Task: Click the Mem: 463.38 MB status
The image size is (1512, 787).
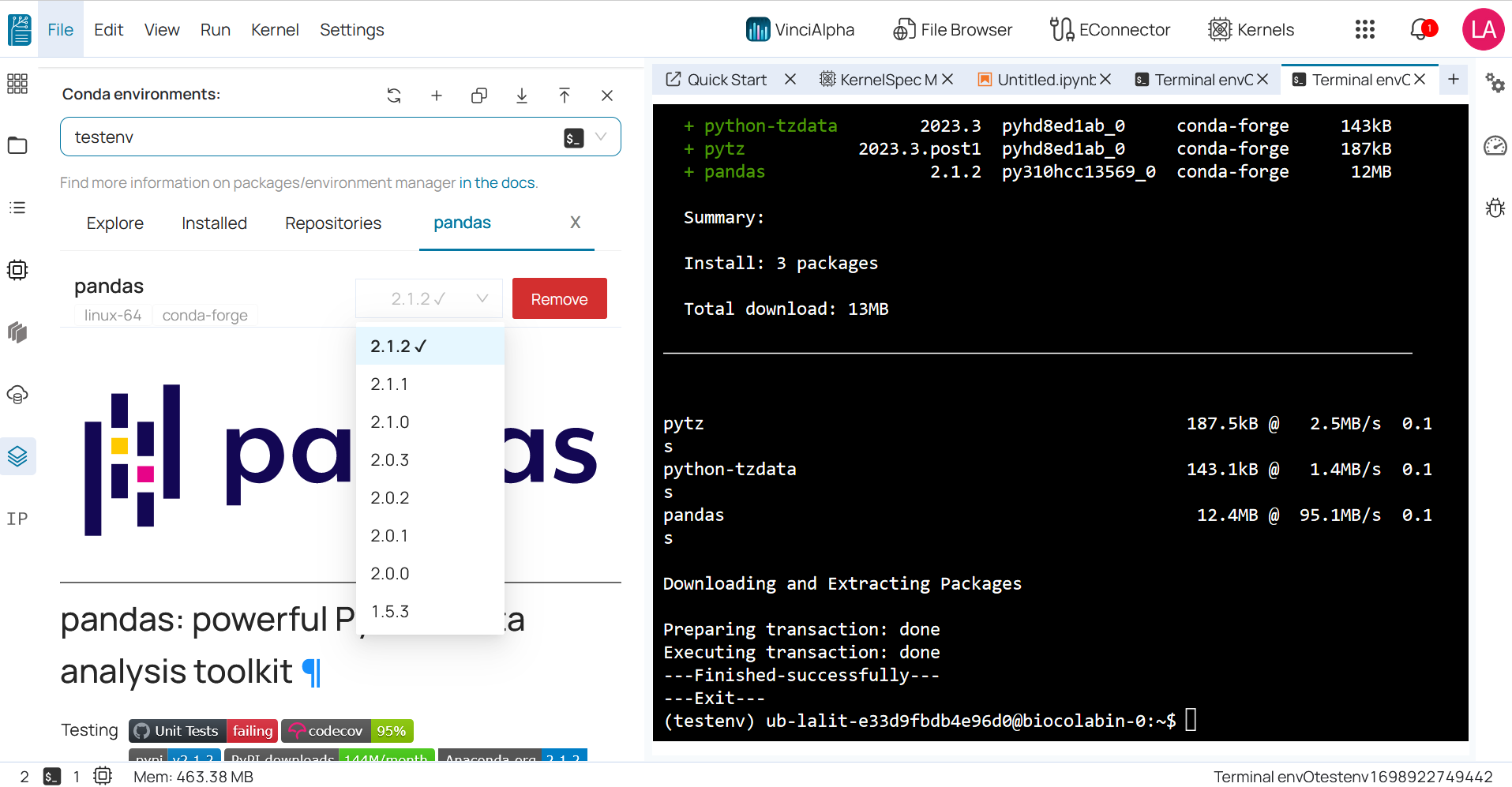Action: 193,777
